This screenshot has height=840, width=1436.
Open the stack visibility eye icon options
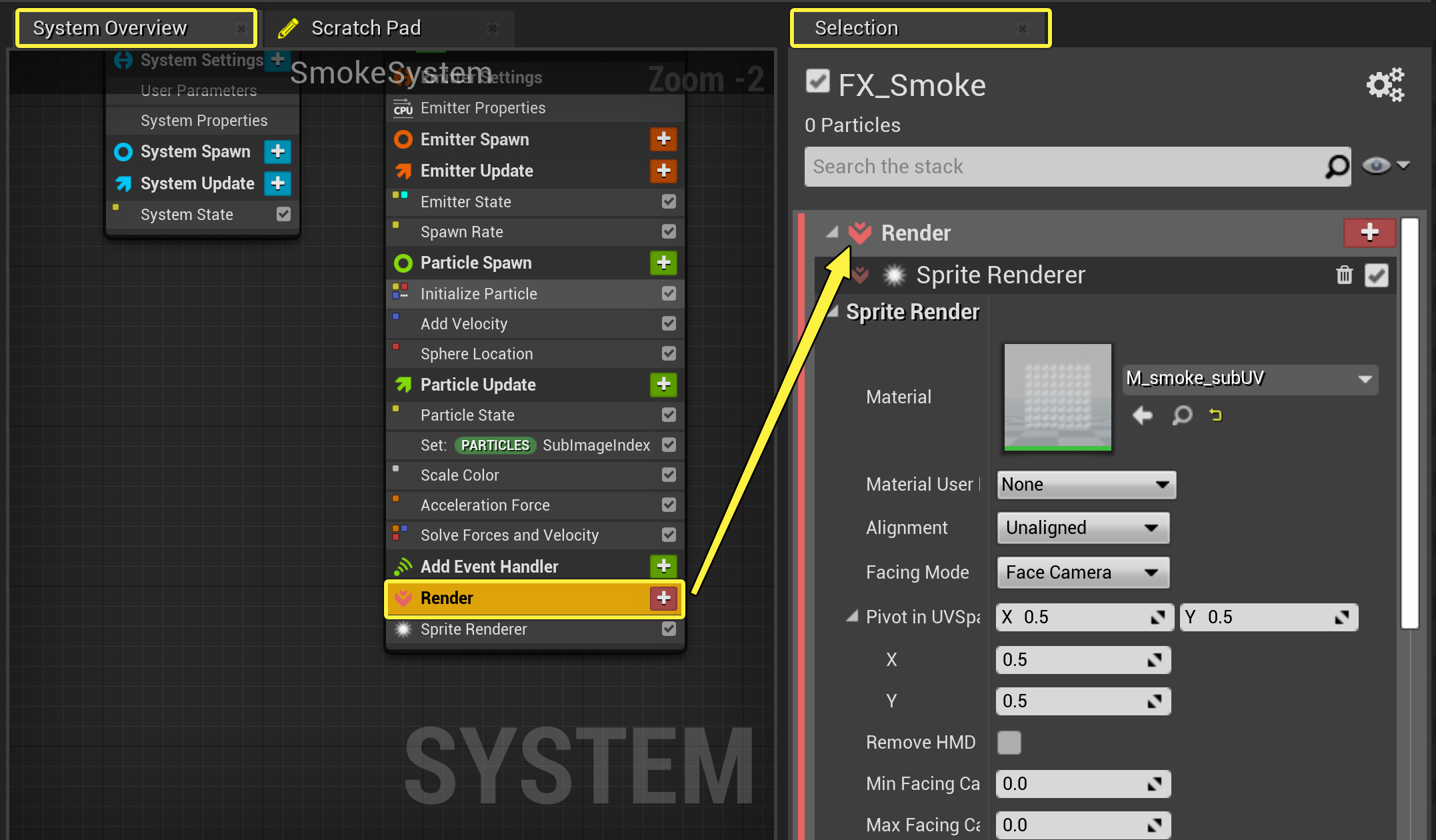pyautogui.click(x=1377, y=166)
